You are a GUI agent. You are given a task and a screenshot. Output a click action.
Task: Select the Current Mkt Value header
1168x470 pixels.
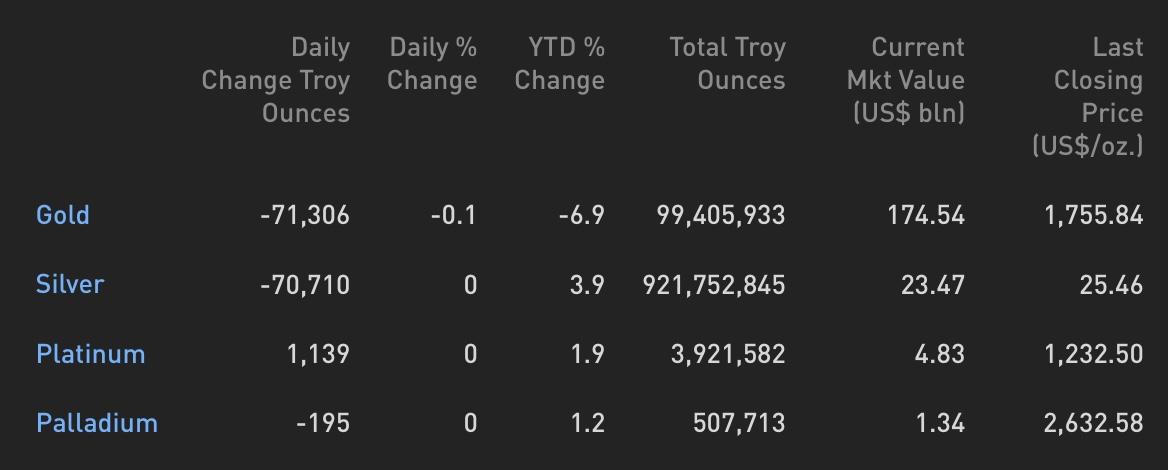[x=906, y=80]
